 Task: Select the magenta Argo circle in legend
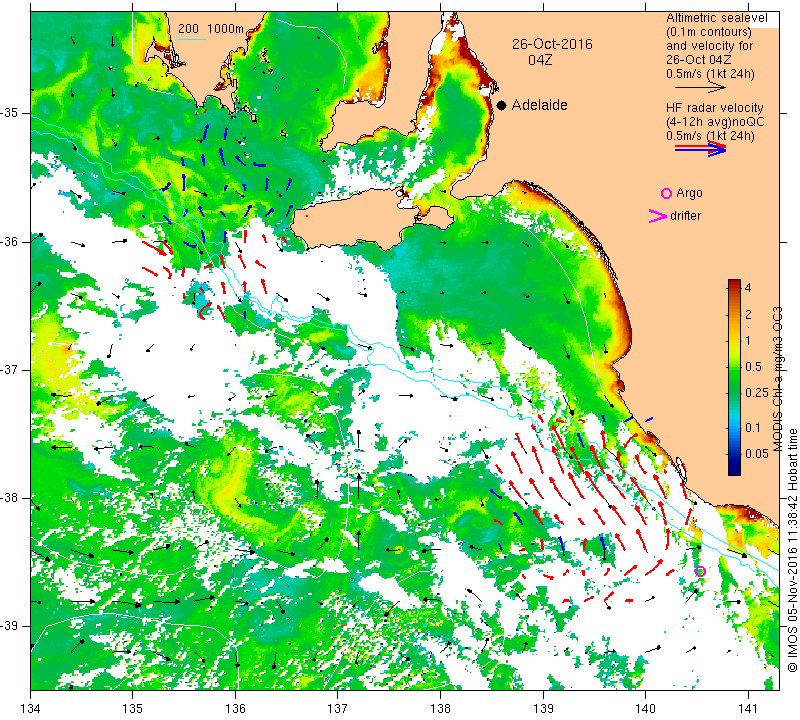click(x=666, y=193)
